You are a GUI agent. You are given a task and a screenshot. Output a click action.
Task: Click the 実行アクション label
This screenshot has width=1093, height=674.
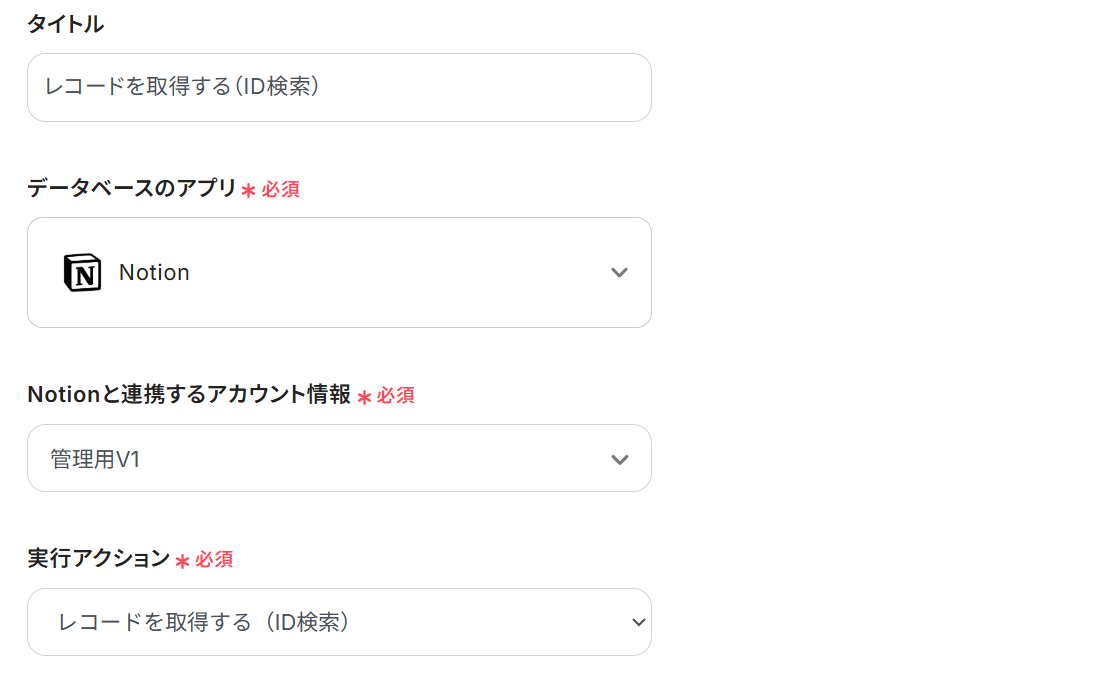coord(98,559)
